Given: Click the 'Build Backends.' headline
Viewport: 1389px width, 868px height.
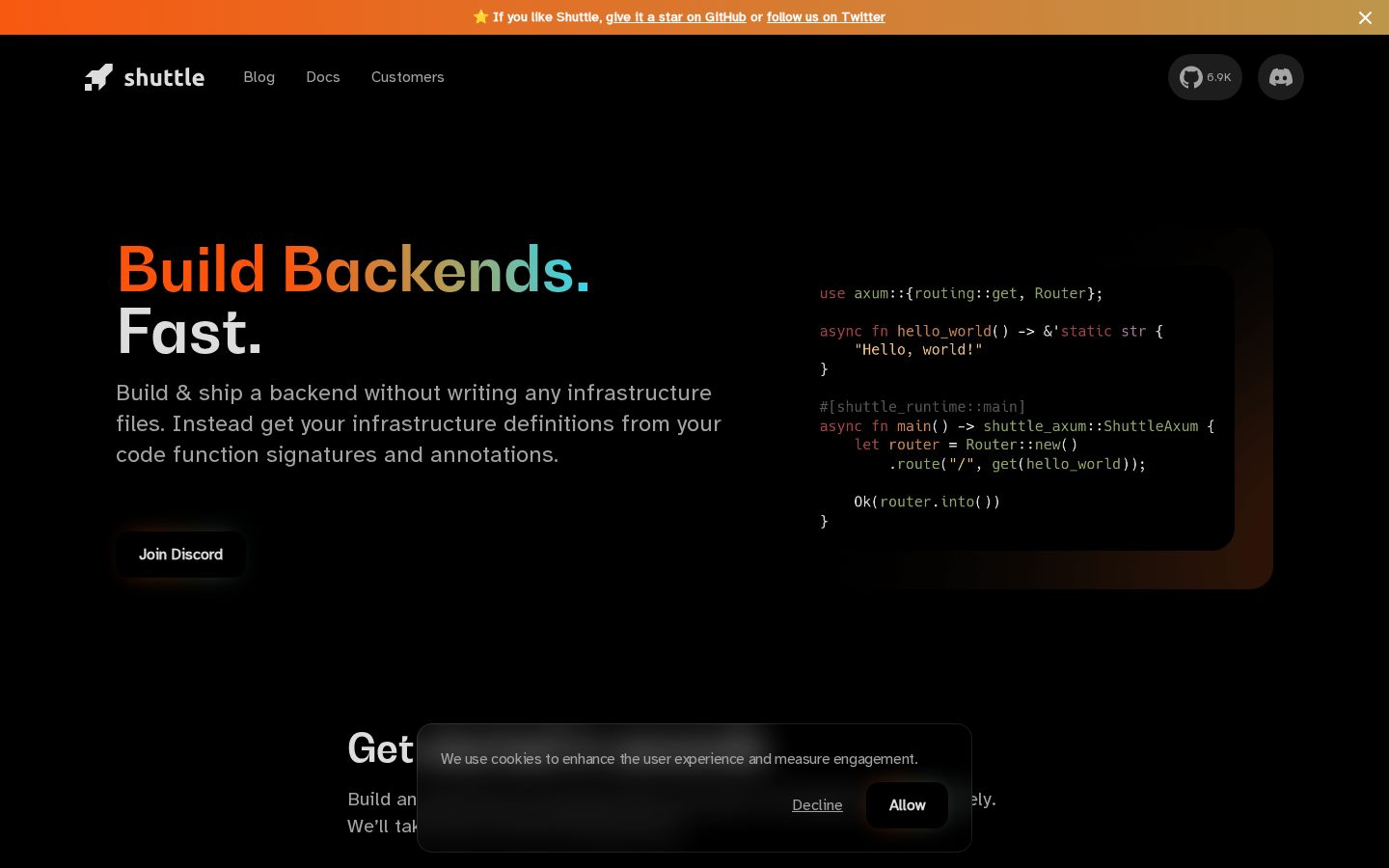Looking at the screenshot, I should [353, 269].
